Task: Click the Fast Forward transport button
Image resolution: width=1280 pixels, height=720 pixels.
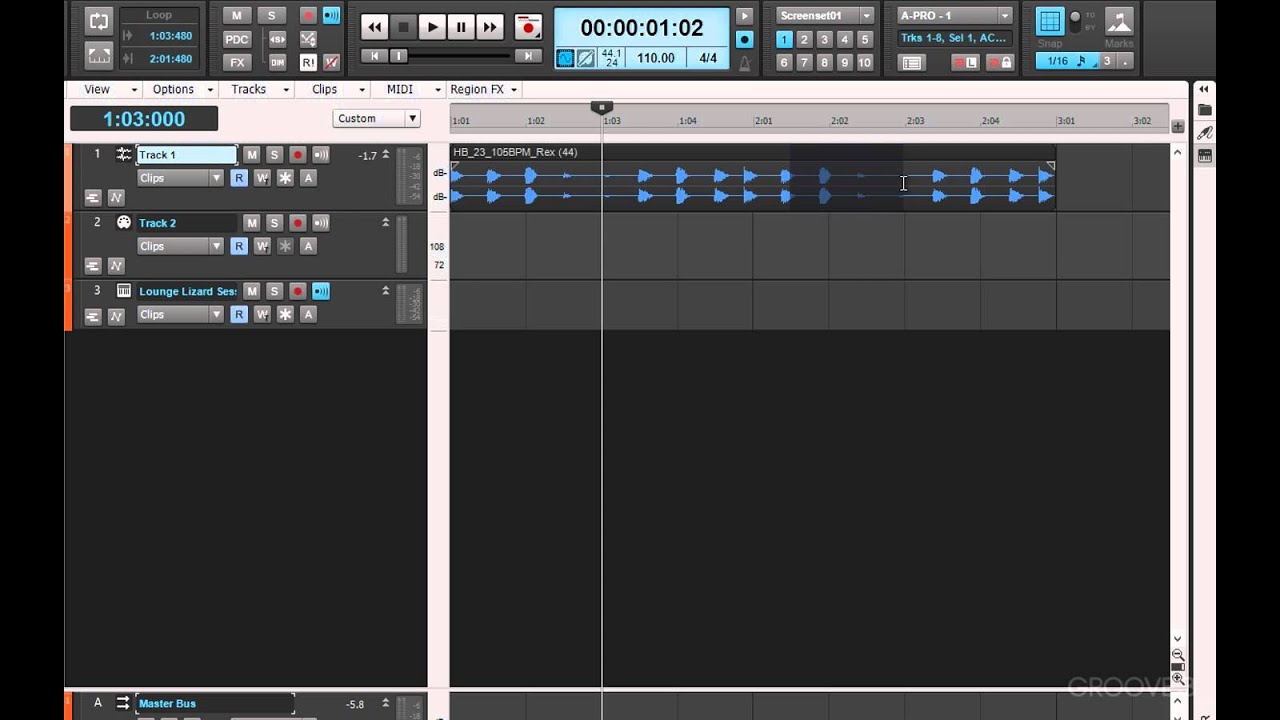Action: (489, 27)
